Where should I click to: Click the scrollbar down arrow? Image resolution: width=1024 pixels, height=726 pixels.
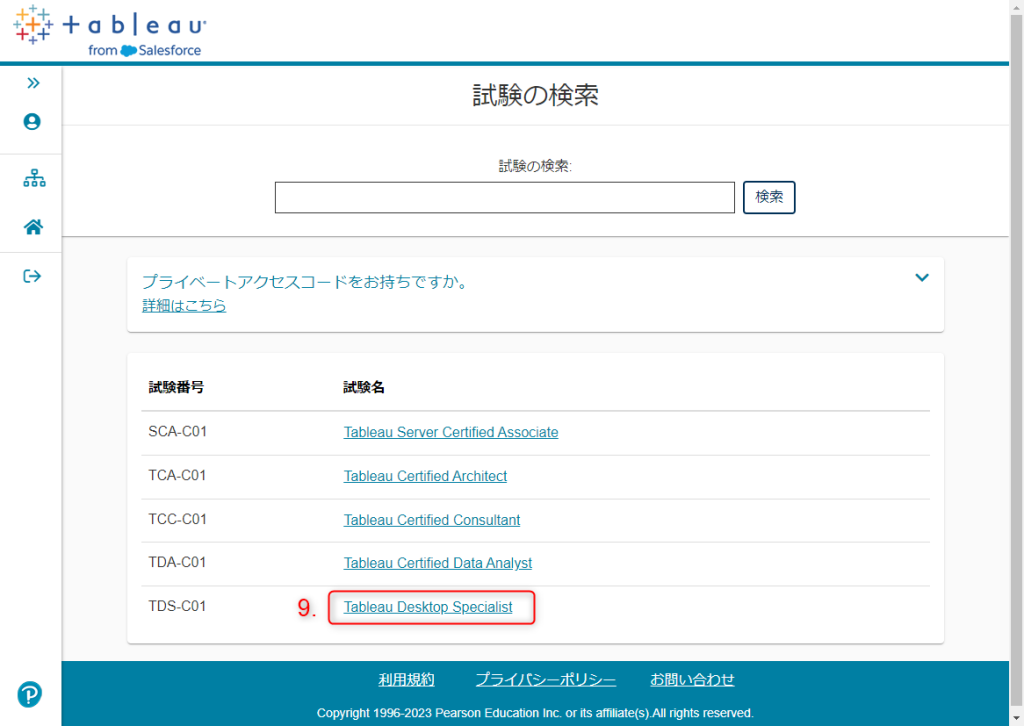(x=1016, y=718)
